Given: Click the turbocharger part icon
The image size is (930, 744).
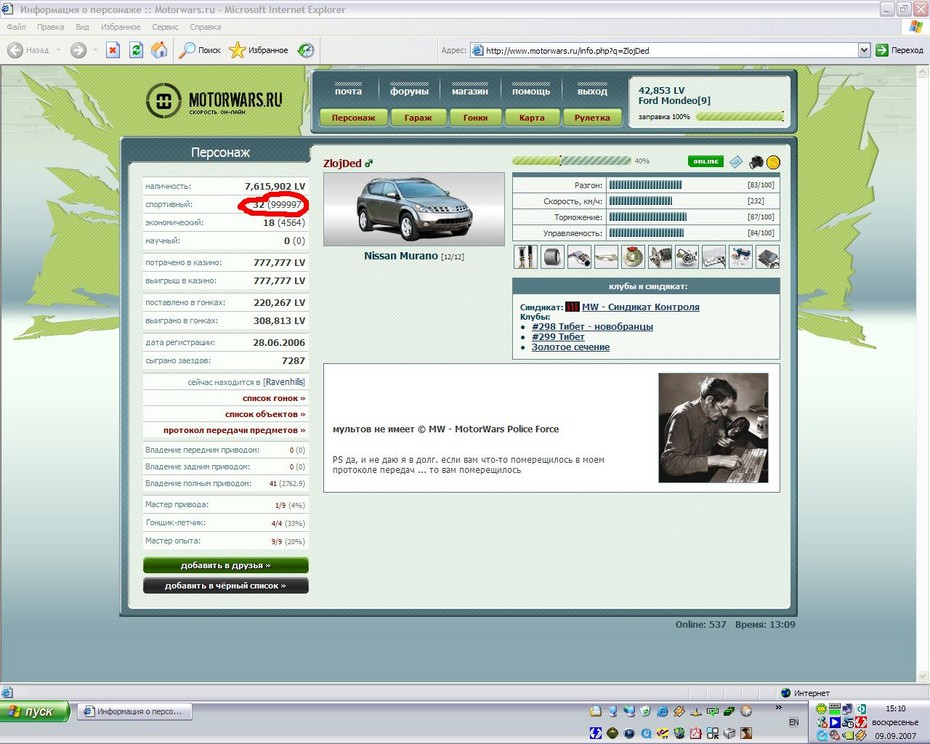Looking at the screenshot, I should [687, 257].
